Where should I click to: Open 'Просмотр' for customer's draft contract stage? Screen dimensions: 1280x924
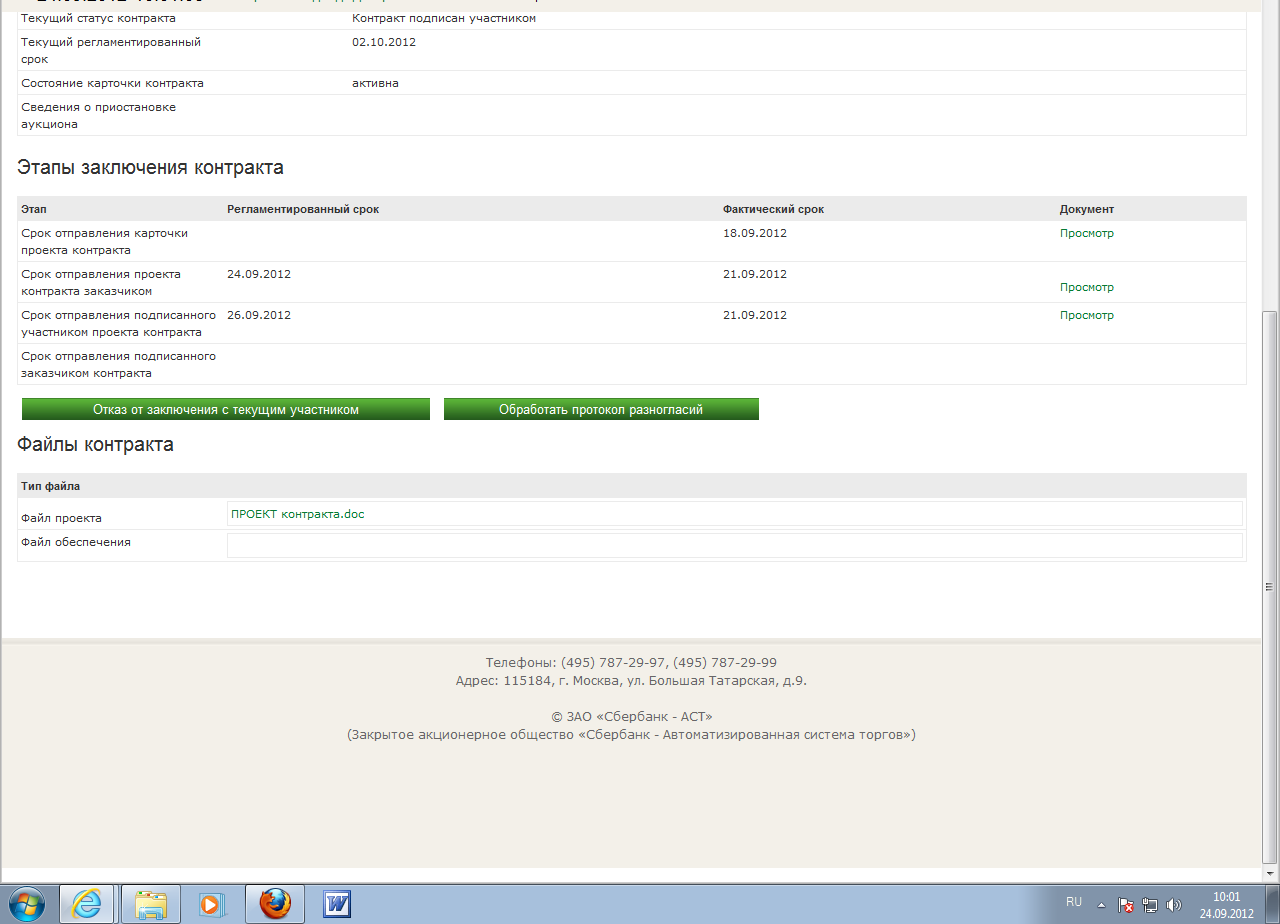point(1086,287)
